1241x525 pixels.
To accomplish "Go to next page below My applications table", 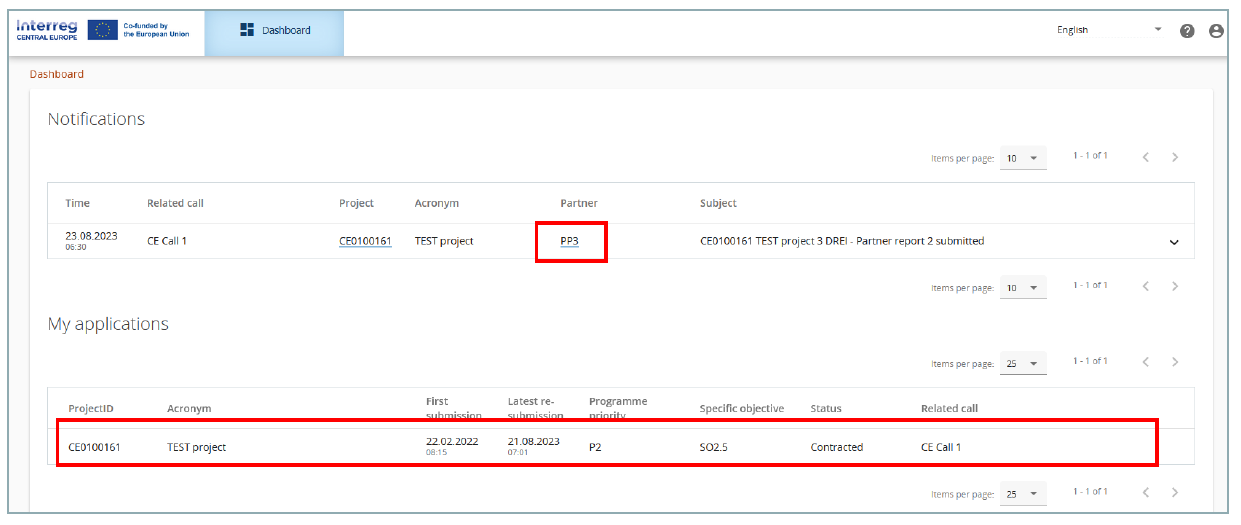I will tap(1175, 492).
